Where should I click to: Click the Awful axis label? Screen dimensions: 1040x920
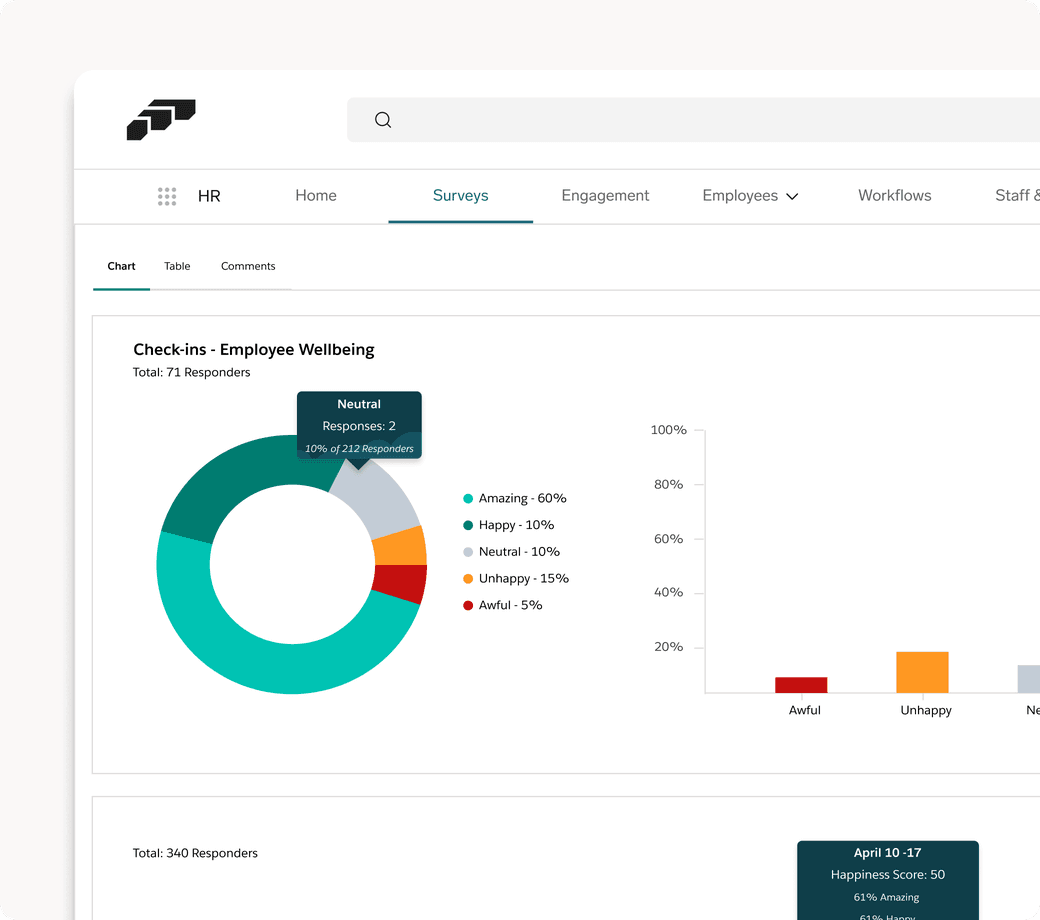805,710
